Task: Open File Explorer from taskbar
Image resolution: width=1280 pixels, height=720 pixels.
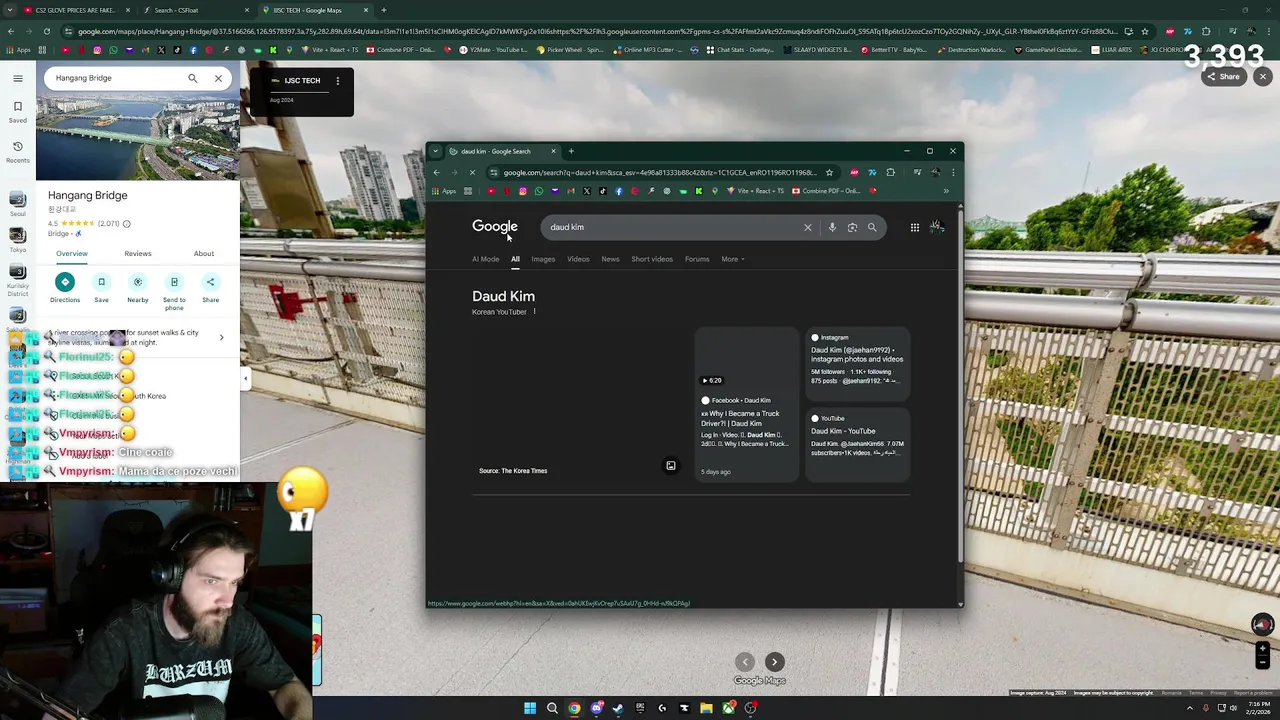Action: click(706, 708)
